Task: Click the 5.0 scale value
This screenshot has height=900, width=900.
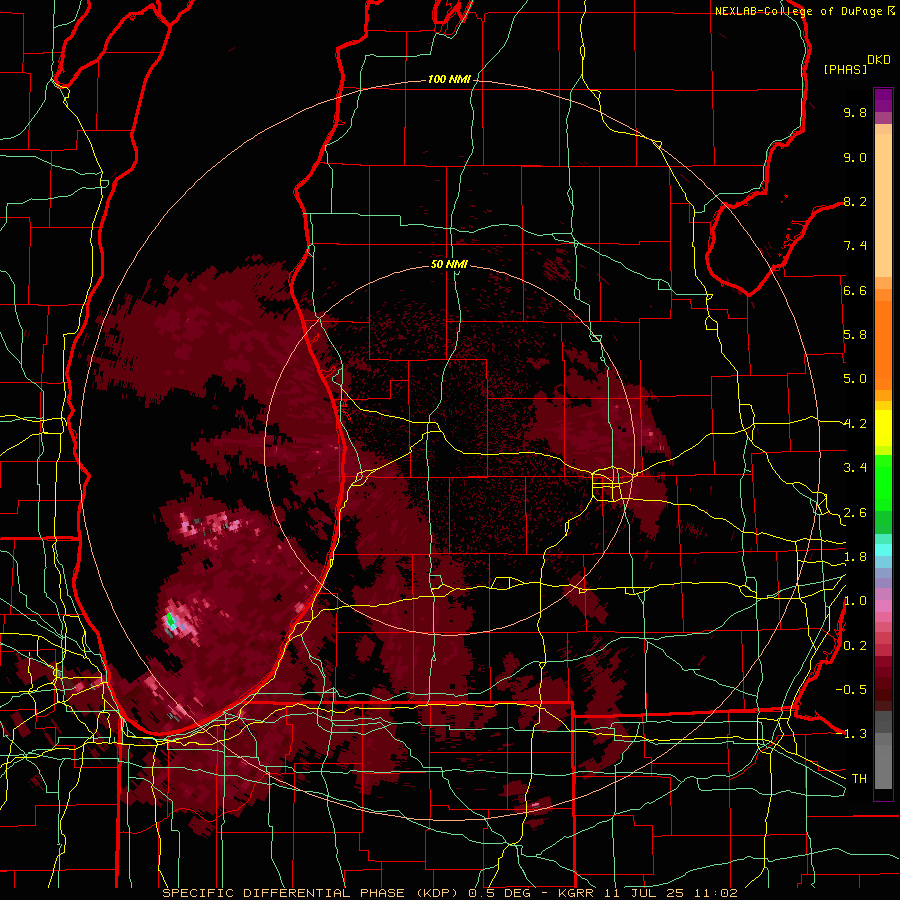Action: pyautogui.click(x=855, y=379)
